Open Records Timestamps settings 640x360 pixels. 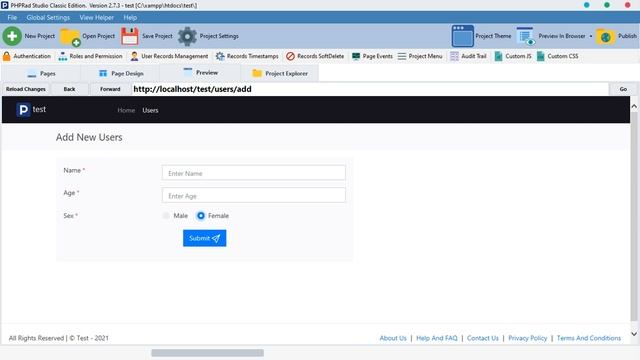coord(247,56)
